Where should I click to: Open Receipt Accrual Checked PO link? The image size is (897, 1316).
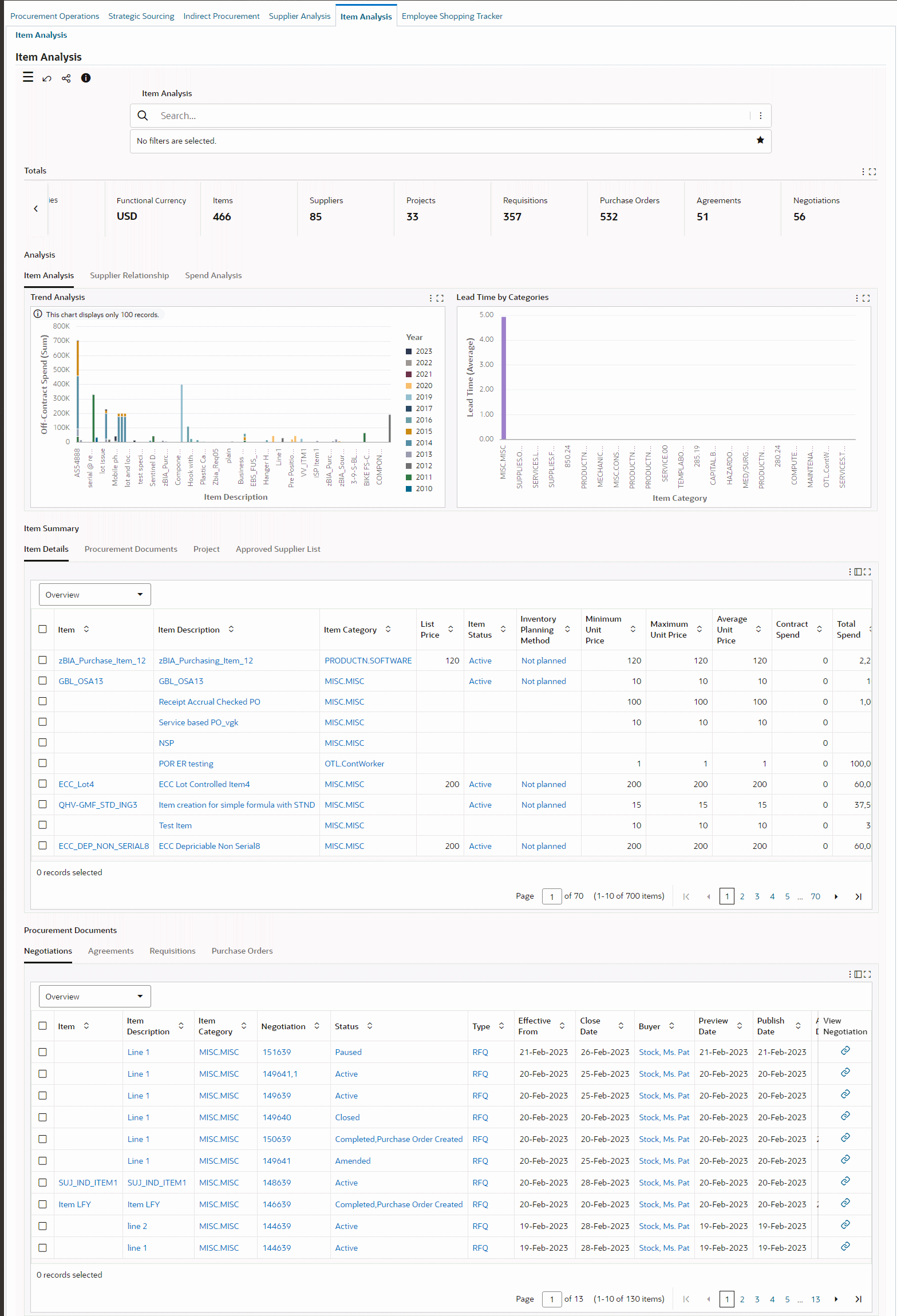click(x=210, y=702)
